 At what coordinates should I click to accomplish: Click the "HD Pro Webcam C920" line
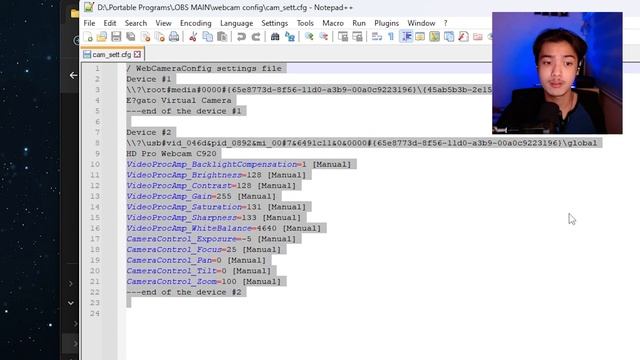(171, 153)
